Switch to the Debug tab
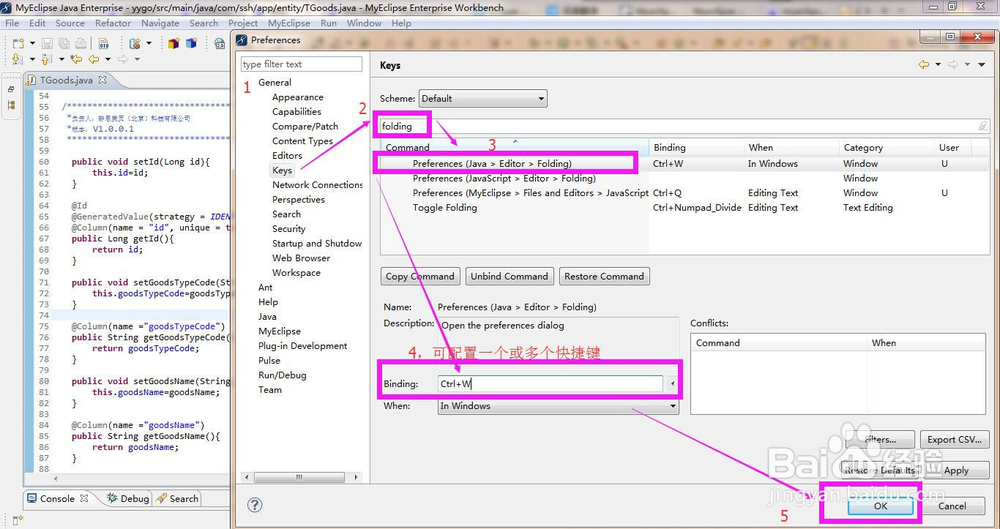The width and height of the screenshot is (1000, 529). [128, 498]
